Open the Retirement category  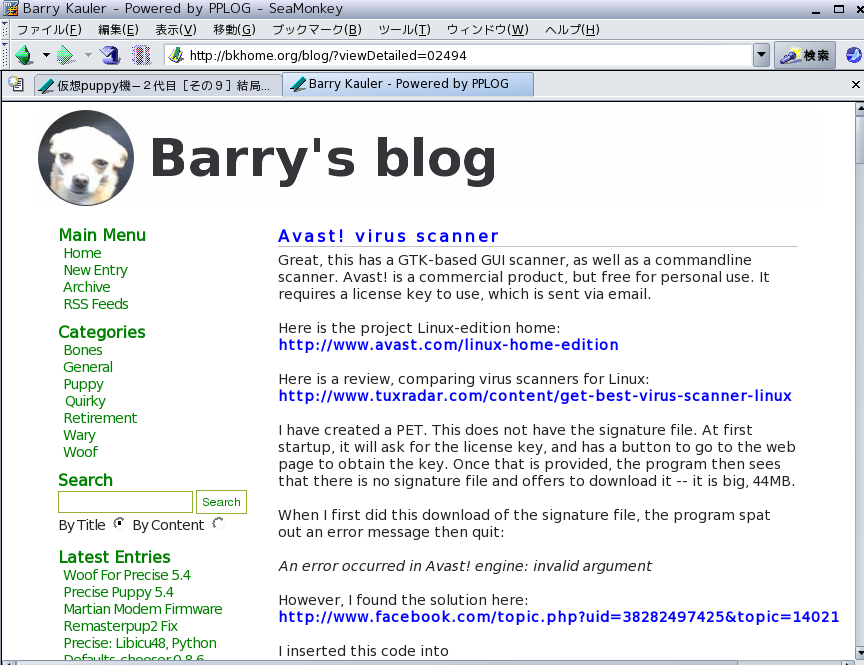(100, 418)
